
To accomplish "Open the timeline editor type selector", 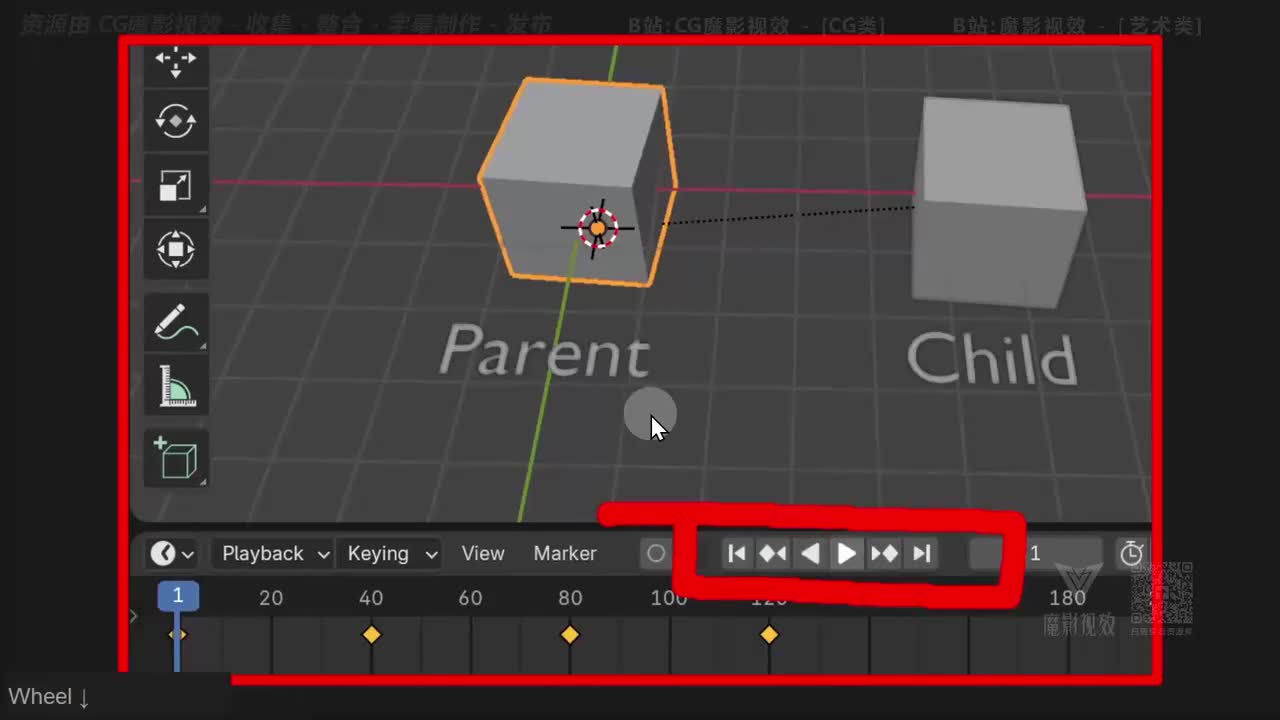I will click(172, 553).
